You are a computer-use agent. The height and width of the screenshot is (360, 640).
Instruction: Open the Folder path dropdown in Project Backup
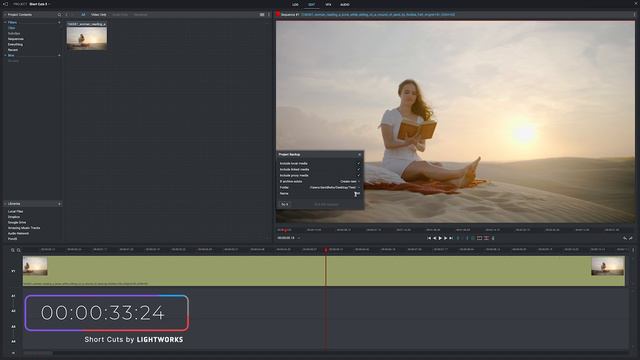click(x=335, y=187)
